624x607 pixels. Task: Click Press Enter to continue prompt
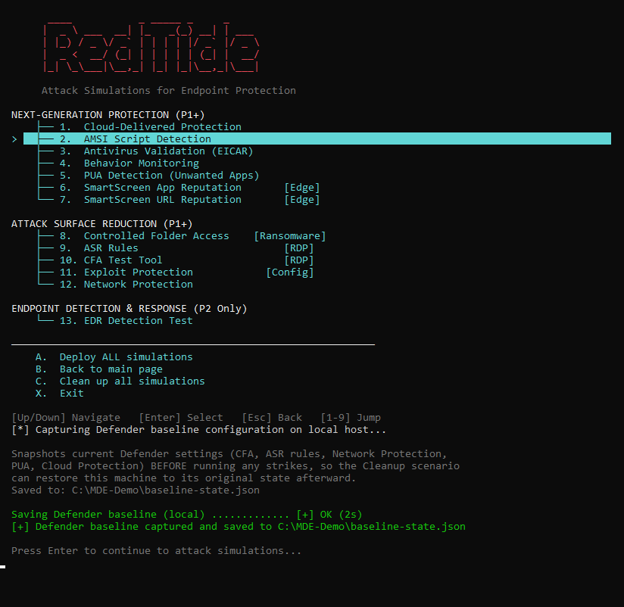(x=156, y=550)
